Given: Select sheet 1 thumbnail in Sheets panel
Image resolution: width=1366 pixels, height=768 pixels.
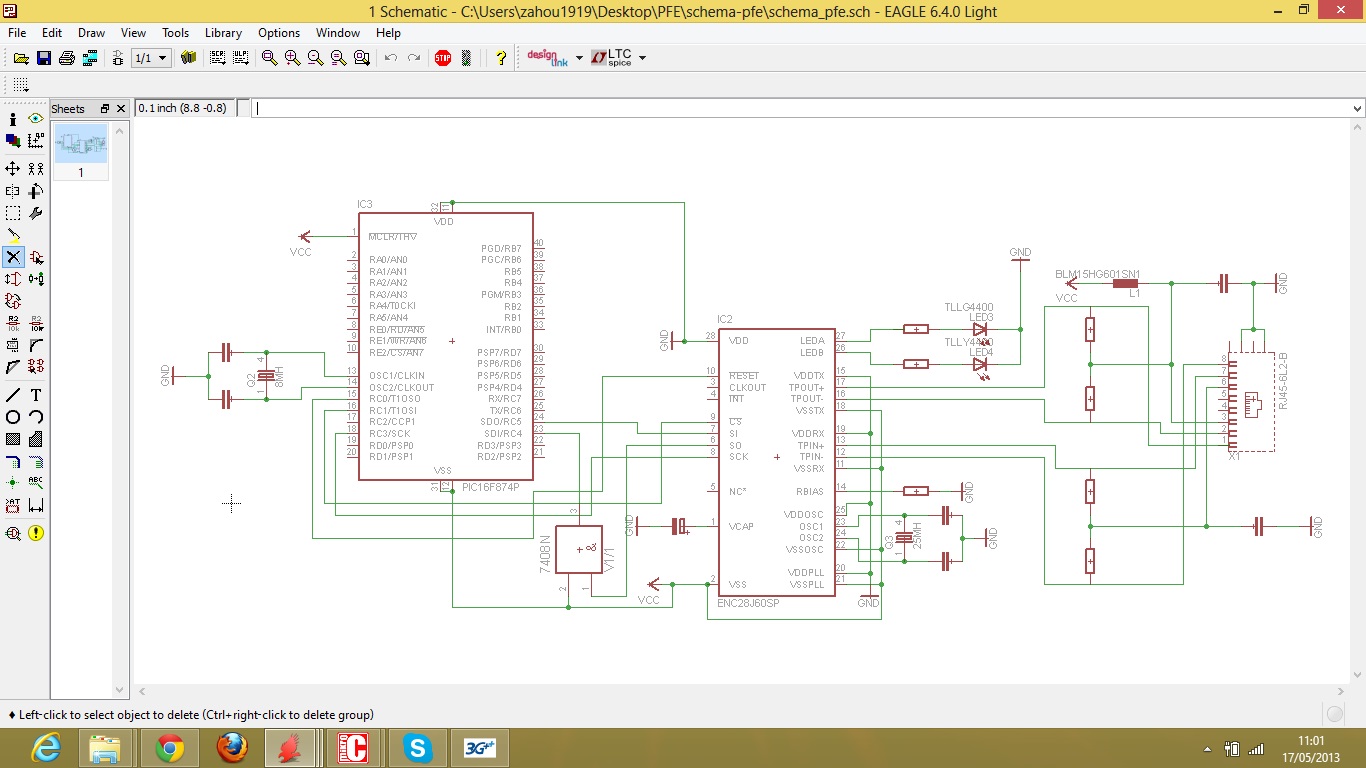Looking at the screenshot, I should pyautogui.click(x=81, y=145).
